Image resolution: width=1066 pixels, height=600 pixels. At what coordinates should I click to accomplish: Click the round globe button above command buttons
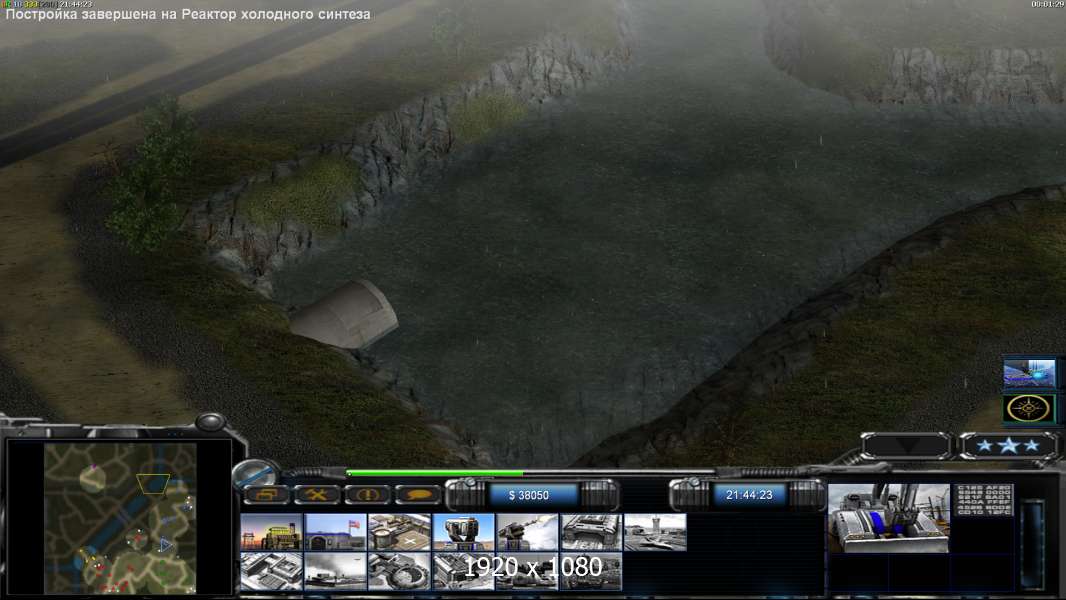(x=254, y=473)
